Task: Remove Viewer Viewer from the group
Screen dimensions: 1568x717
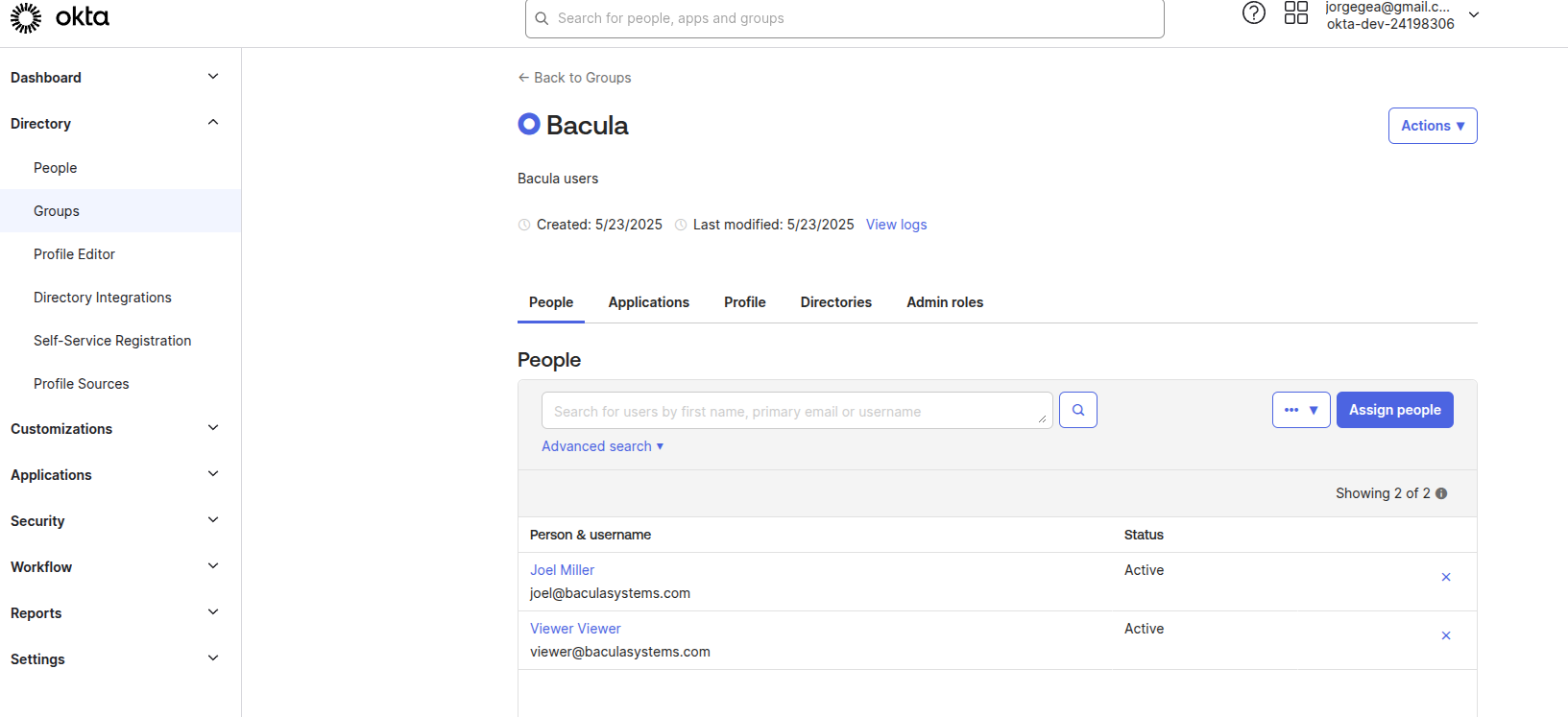Action: pos(1445,635)
